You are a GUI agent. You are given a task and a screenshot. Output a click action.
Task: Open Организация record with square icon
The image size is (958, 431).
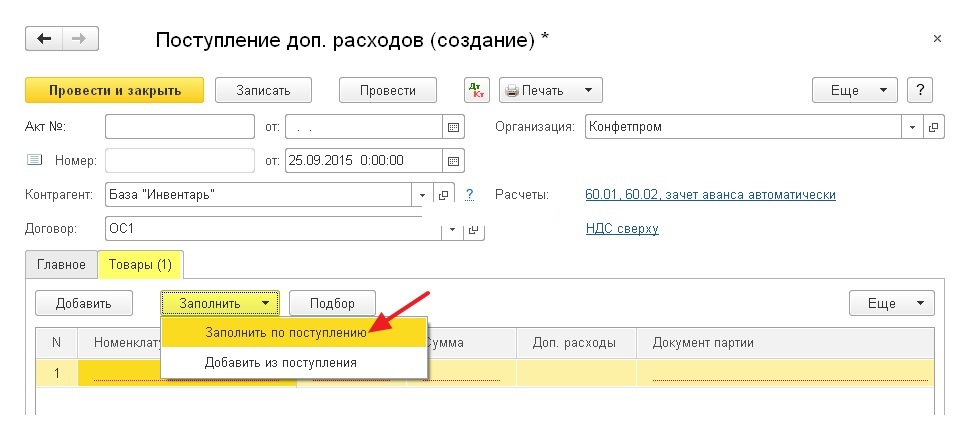tap(934, 127)
